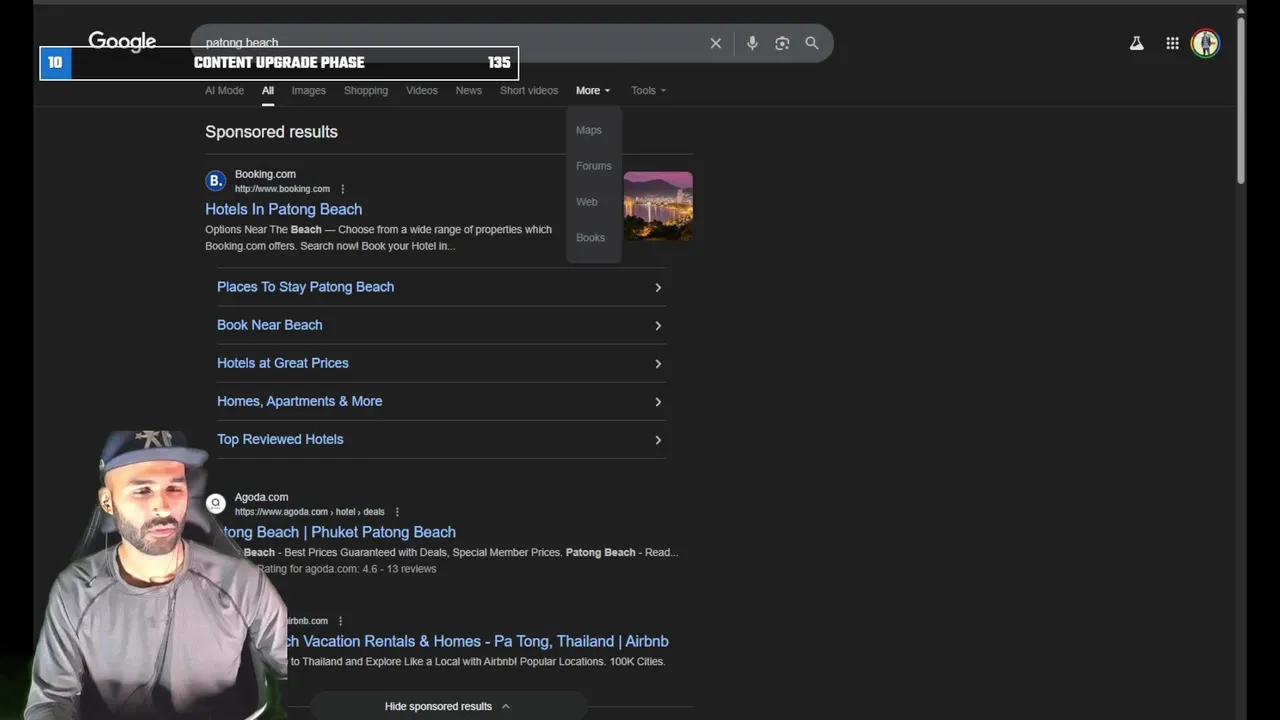
Task: Open the Google account avatar
Action: [1205, 43]
